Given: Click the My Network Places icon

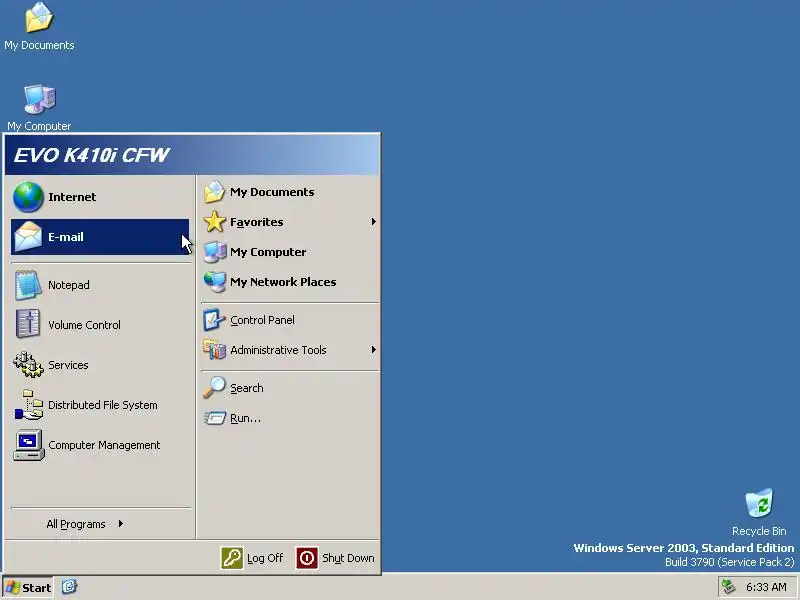Looking at the screenshot, I should (214, 282).
